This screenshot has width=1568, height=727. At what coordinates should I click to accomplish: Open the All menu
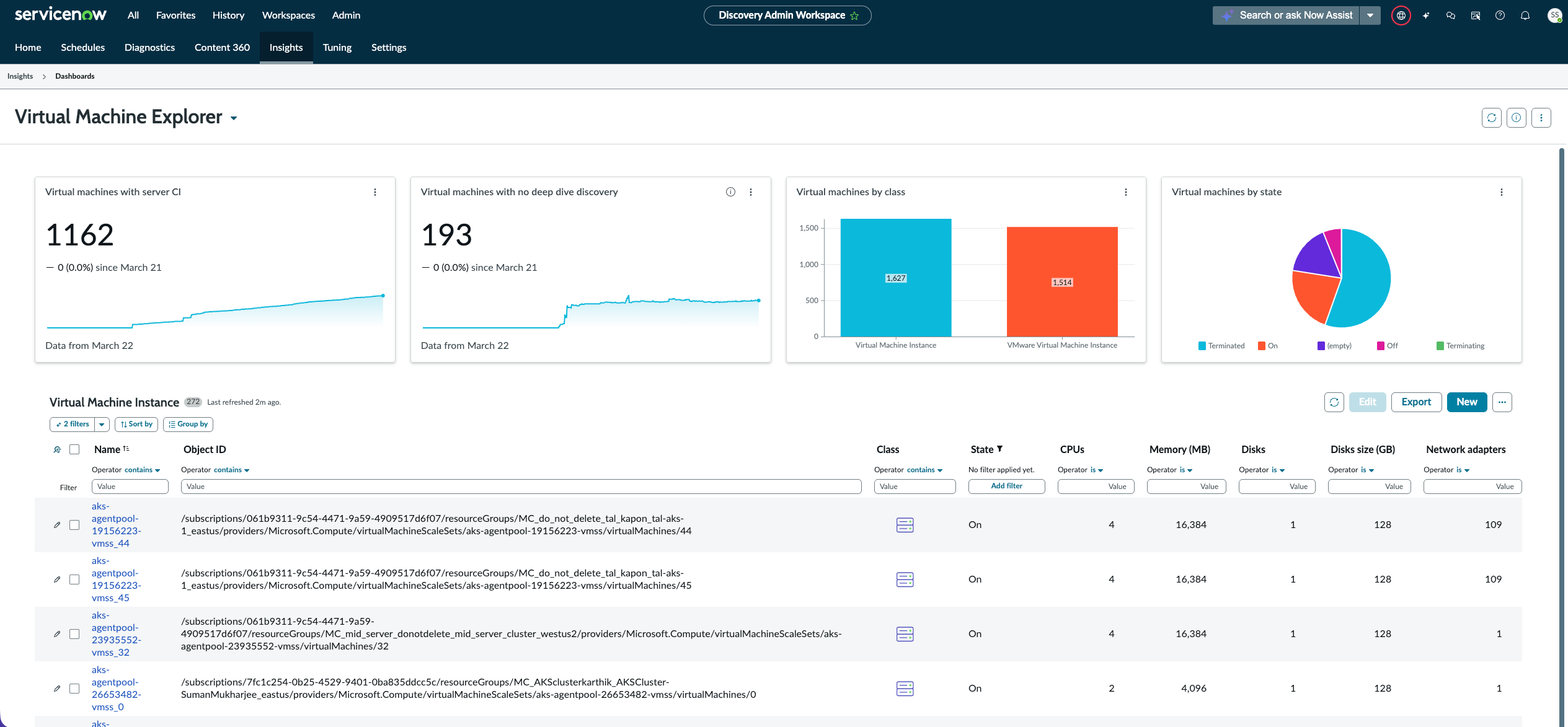tap(133, 15)
